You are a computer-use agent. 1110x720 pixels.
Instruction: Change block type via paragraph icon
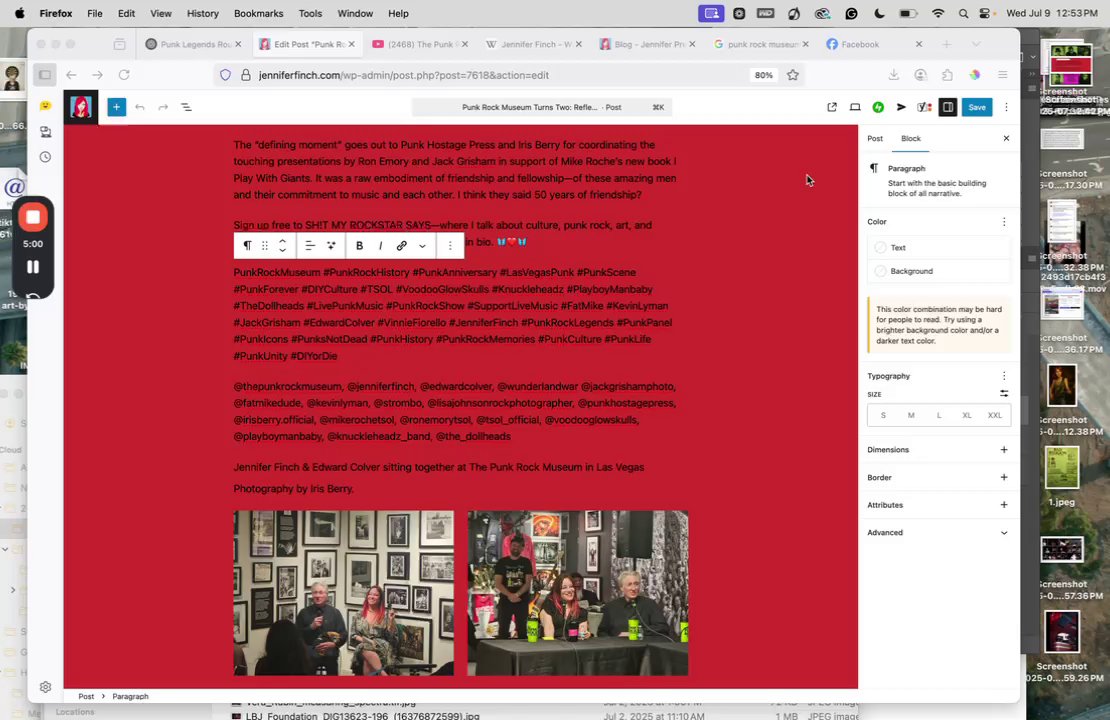[247, 246]
